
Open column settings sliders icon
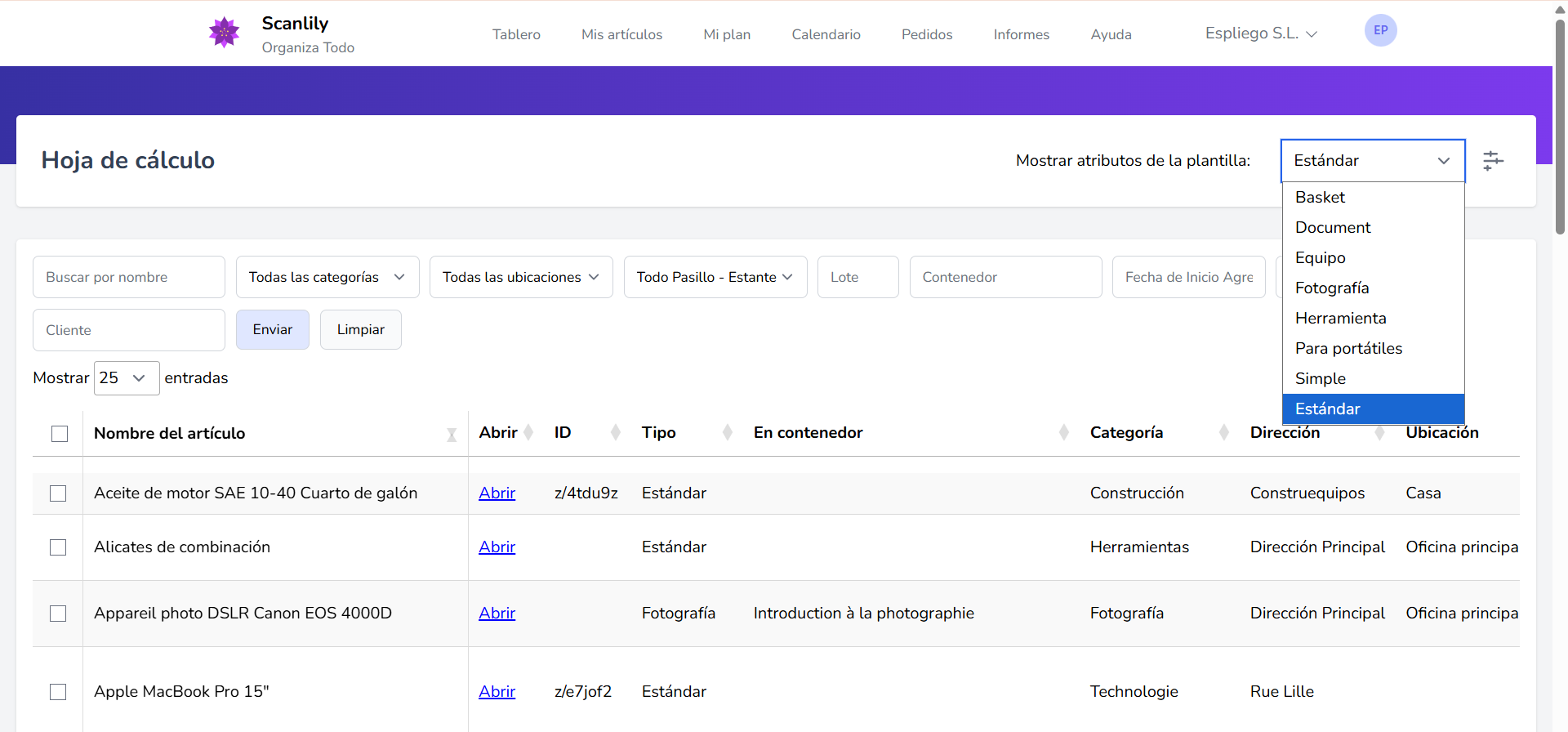1493,161
